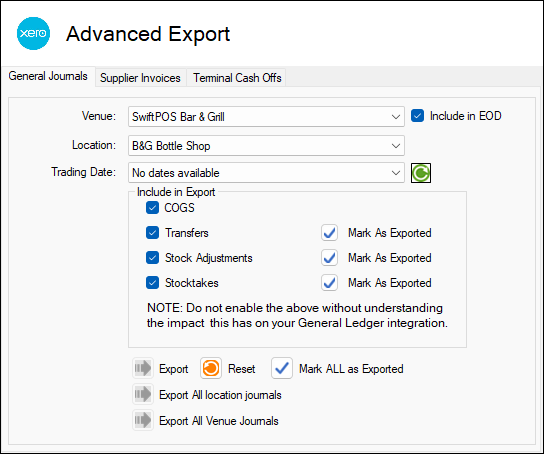Click Mark As Exported checkmark for Stocktakes
The image size is (544, 454).
coord(329,283)
